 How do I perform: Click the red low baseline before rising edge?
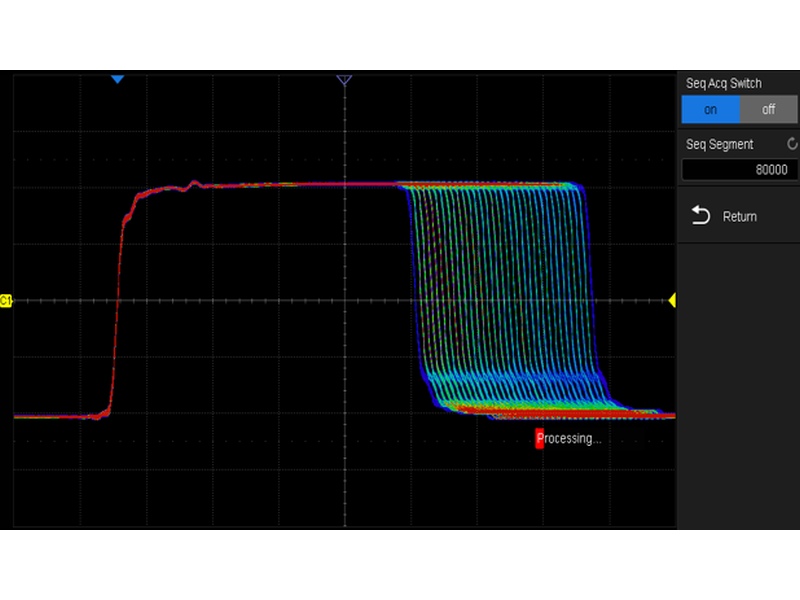pyautogui.click(x=55, y=416)
